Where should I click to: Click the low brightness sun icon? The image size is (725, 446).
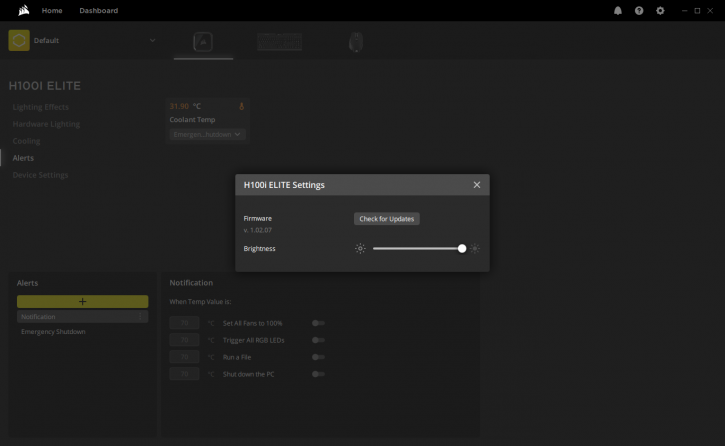pyautogui.click(x=360, y=249)
